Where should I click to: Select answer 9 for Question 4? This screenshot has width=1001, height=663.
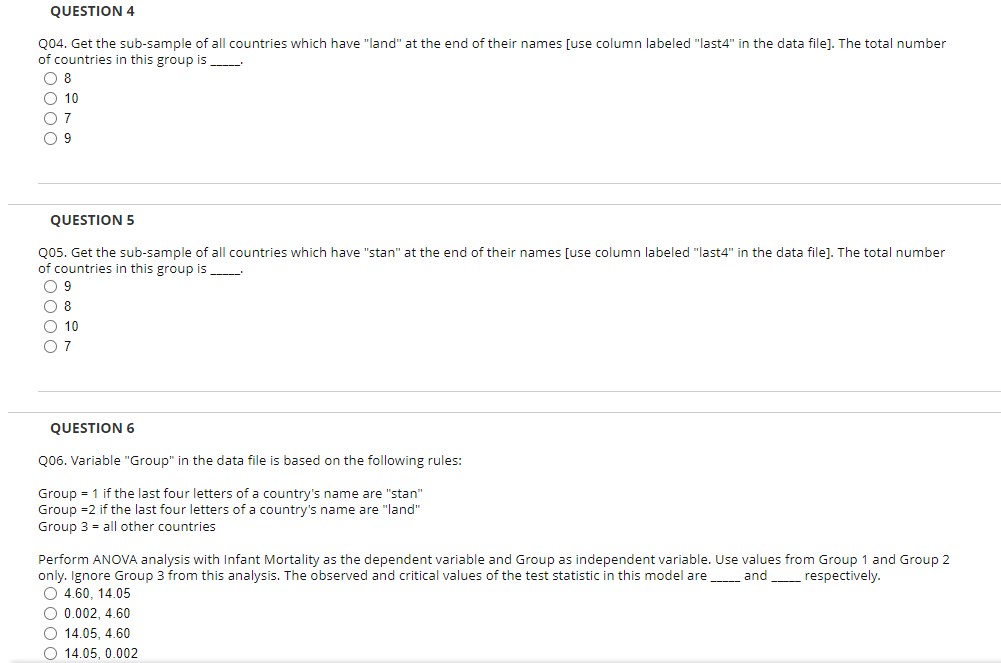pyautogui.click(x=50, y=138)
